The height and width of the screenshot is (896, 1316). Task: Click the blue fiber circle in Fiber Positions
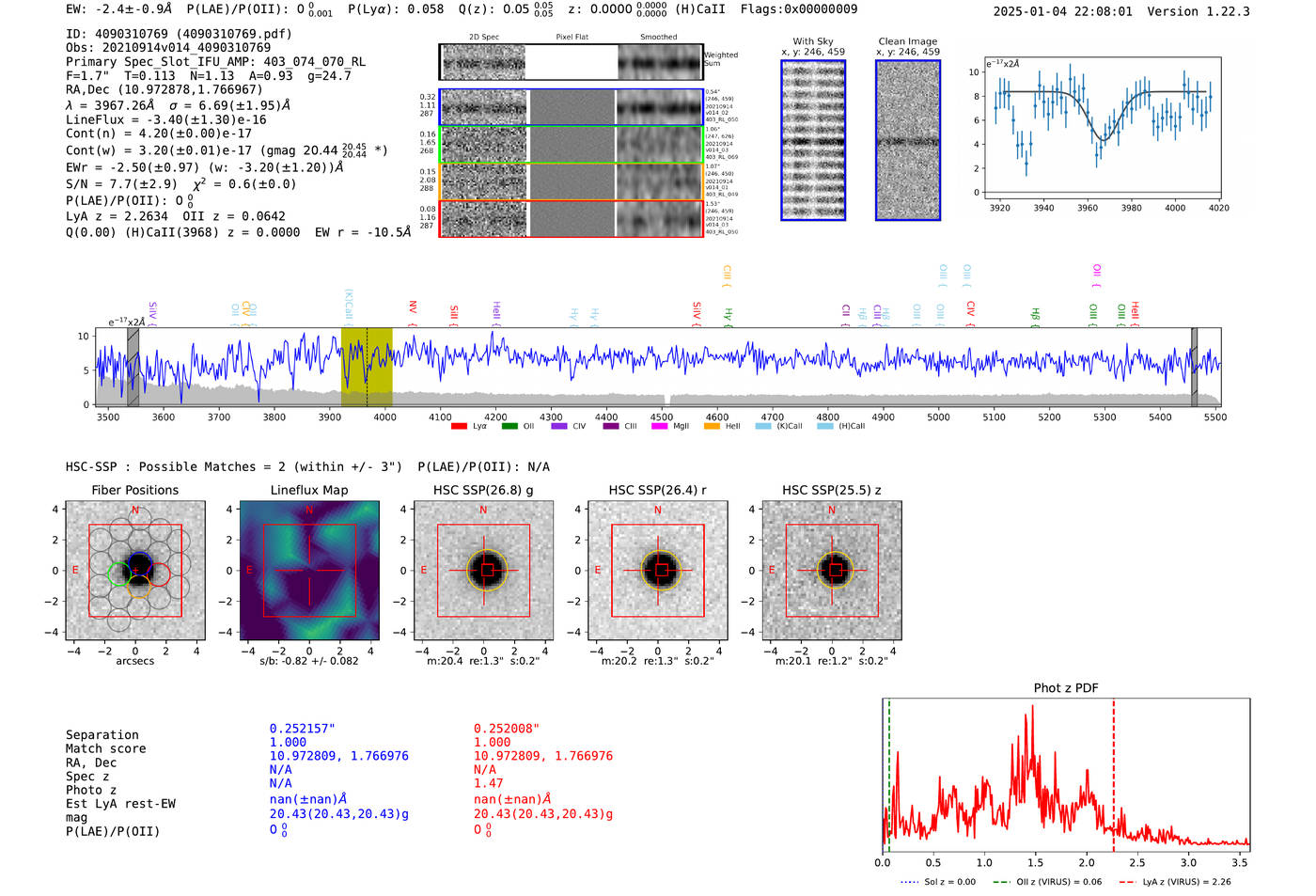click(139, 564)
